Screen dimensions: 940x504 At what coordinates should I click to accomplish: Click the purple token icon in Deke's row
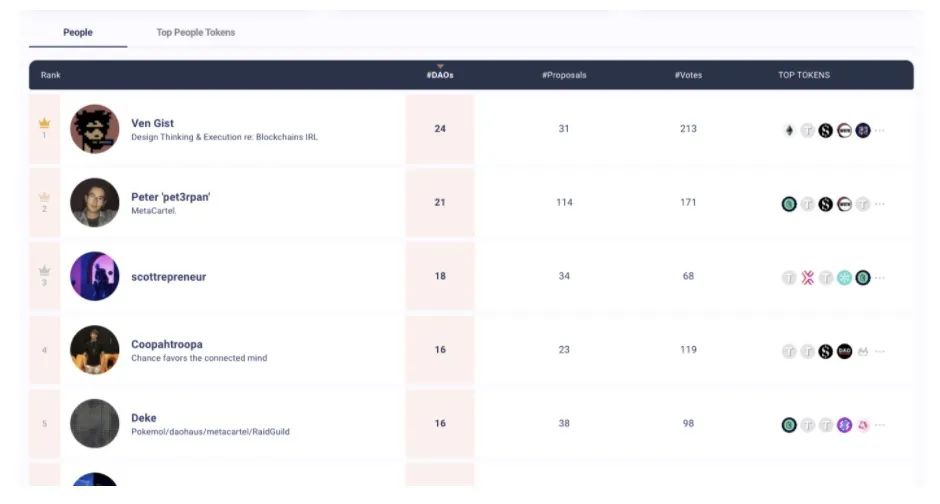pyautogui.click(x=844, y=425)
